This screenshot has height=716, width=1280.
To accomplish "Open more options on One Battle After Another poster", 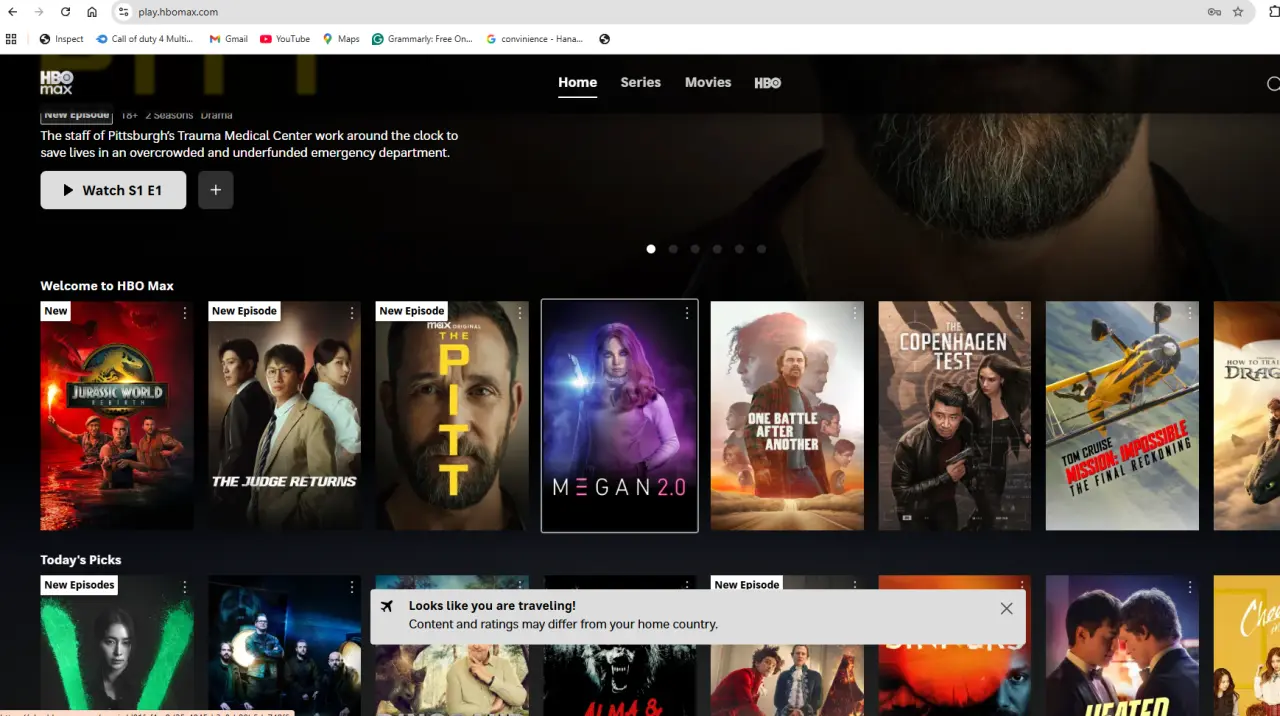I will click(854, 313).
